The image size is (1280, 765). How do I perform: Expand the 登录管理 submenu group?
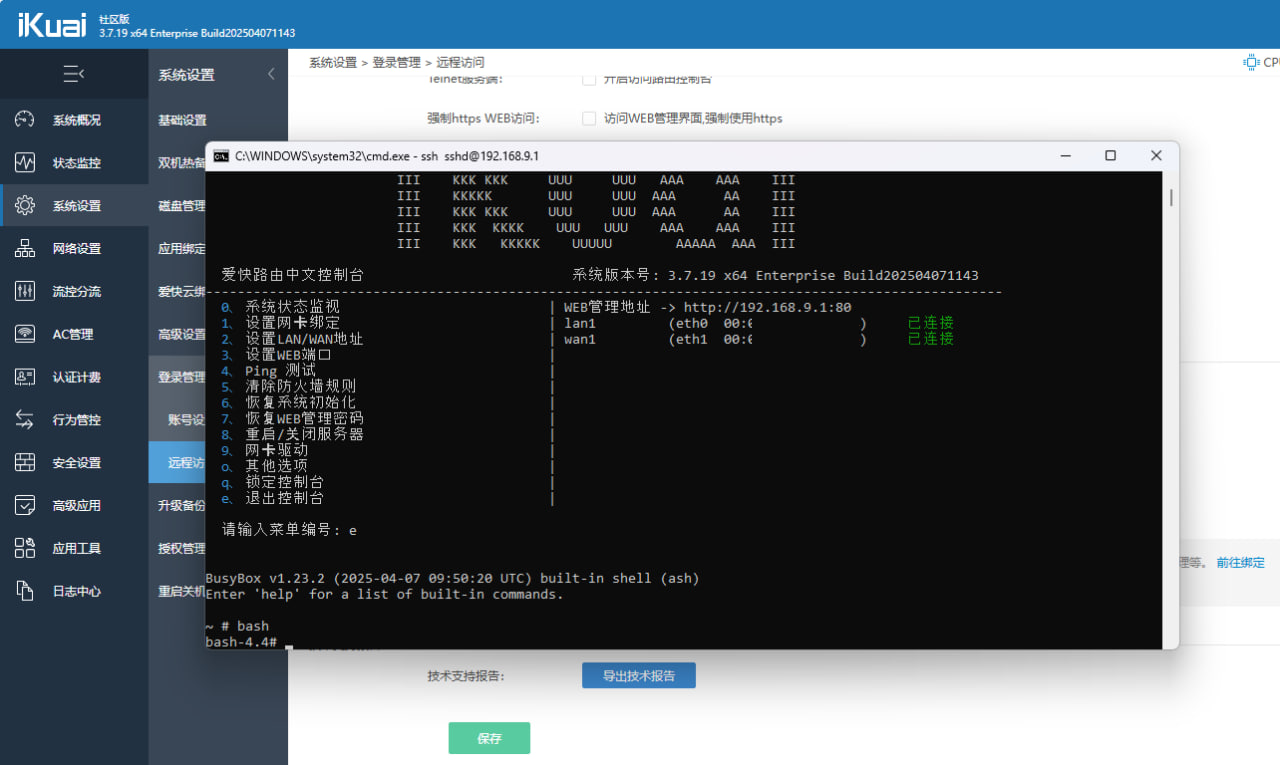click(x=181, y=377)
